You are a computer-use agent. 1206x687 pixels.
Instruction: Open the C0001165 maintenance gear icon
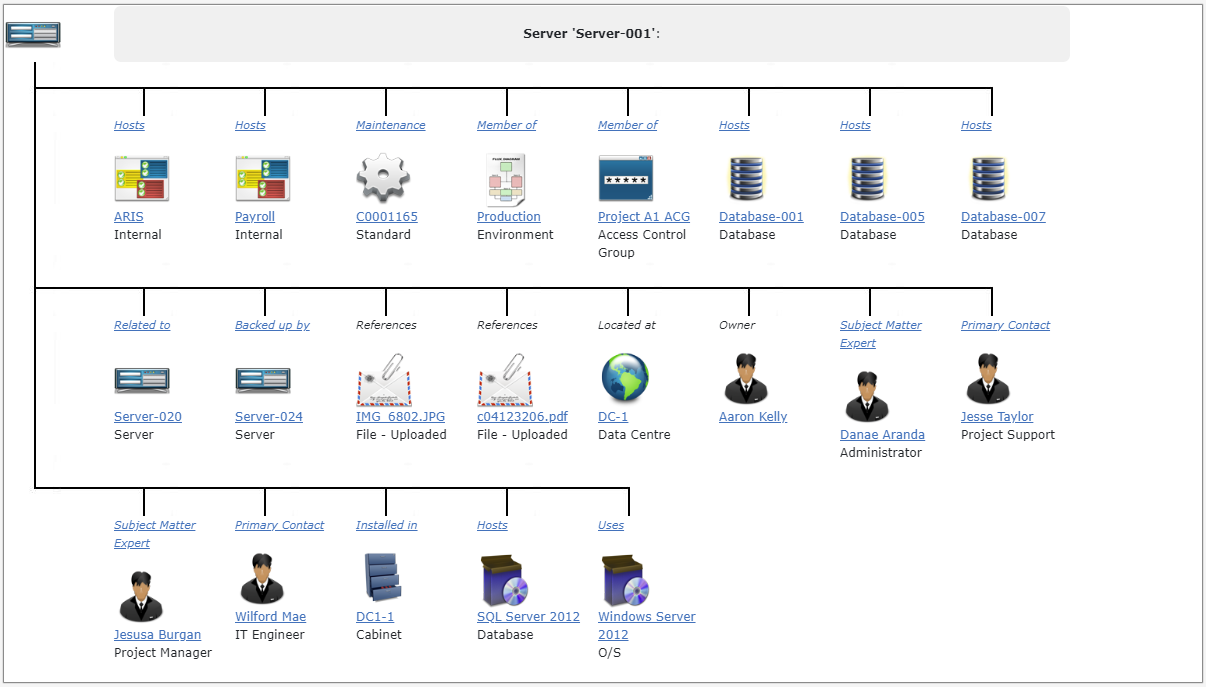pyautogui.click(x=384, y=179)
